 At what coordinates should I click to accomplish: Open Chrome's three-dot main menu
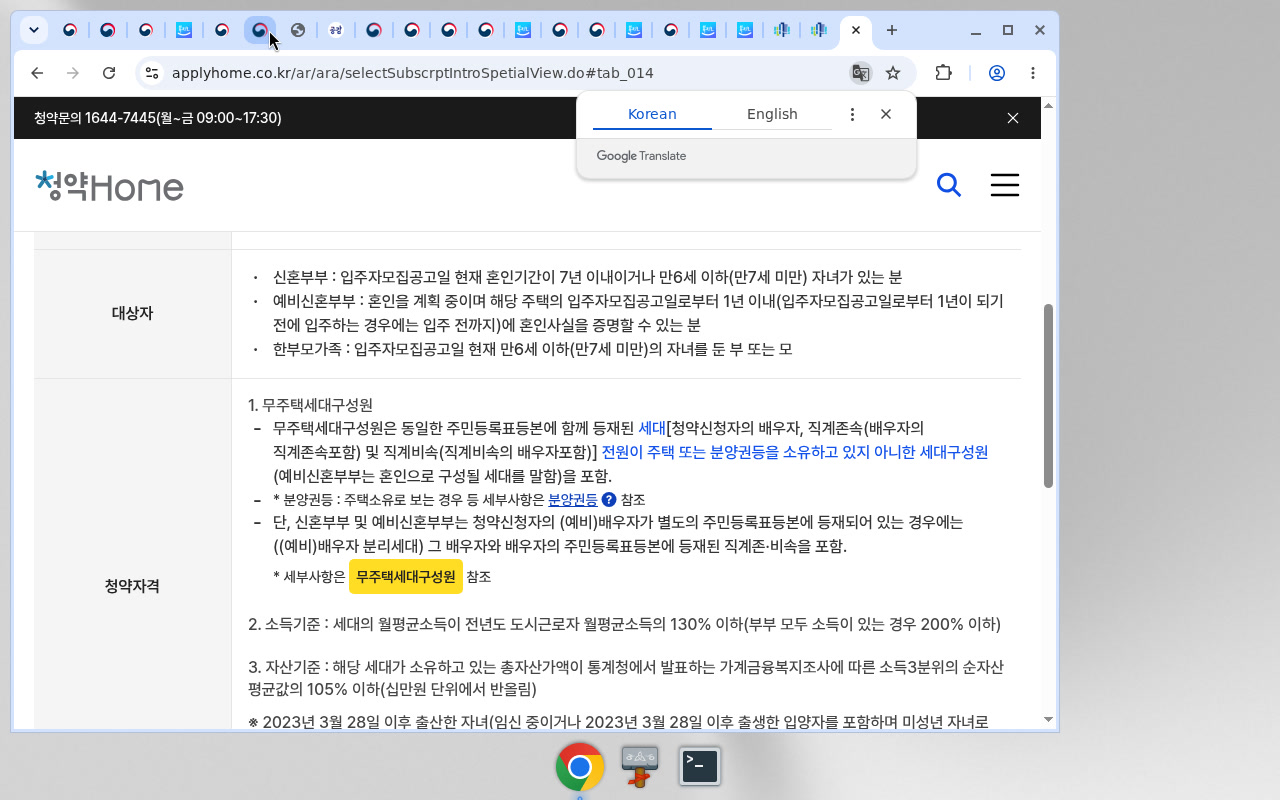coord(1033,73)
